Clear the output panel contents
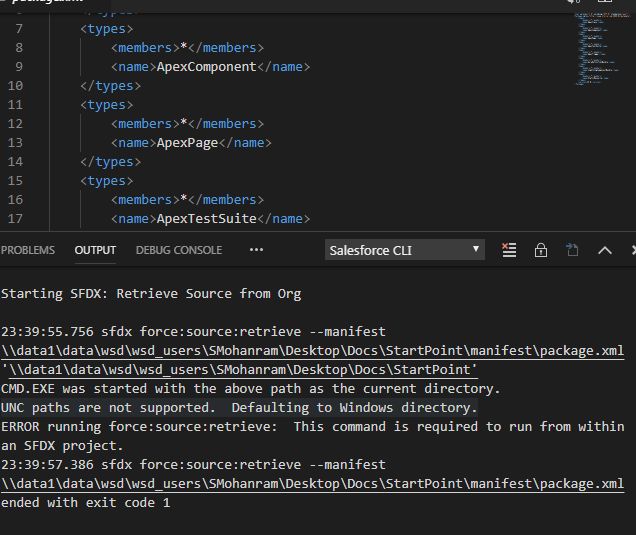 (x=509, y=250)
